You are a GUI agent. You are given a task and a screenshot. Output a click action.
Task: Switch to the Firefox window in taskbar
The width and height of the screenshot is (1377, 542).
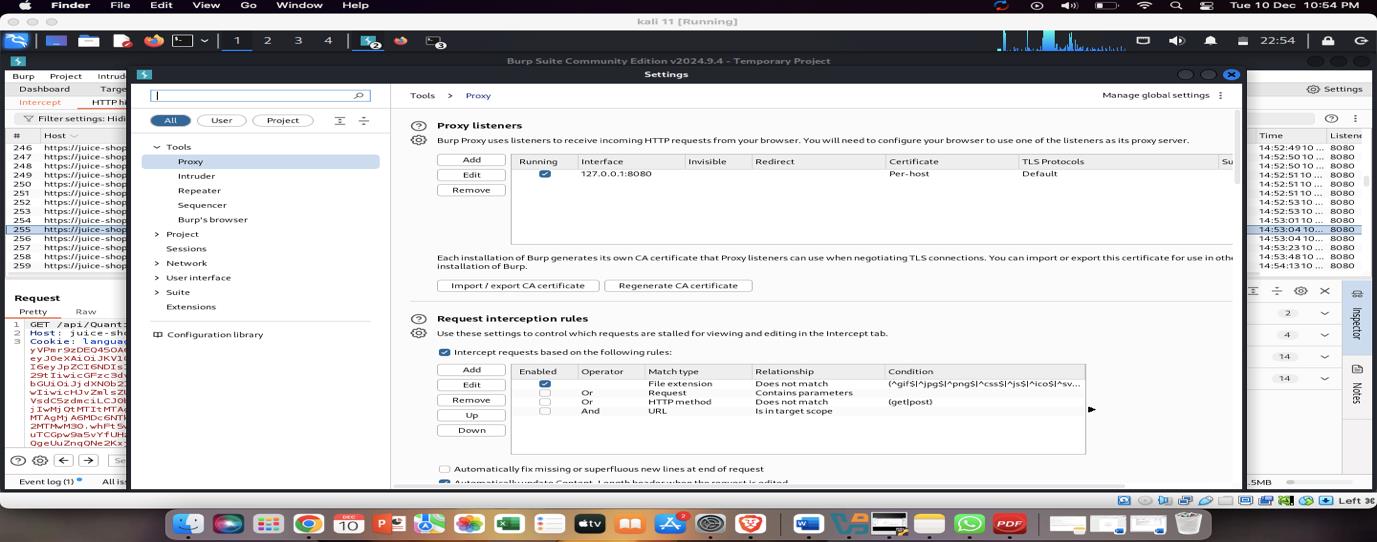tap(401, 41)
